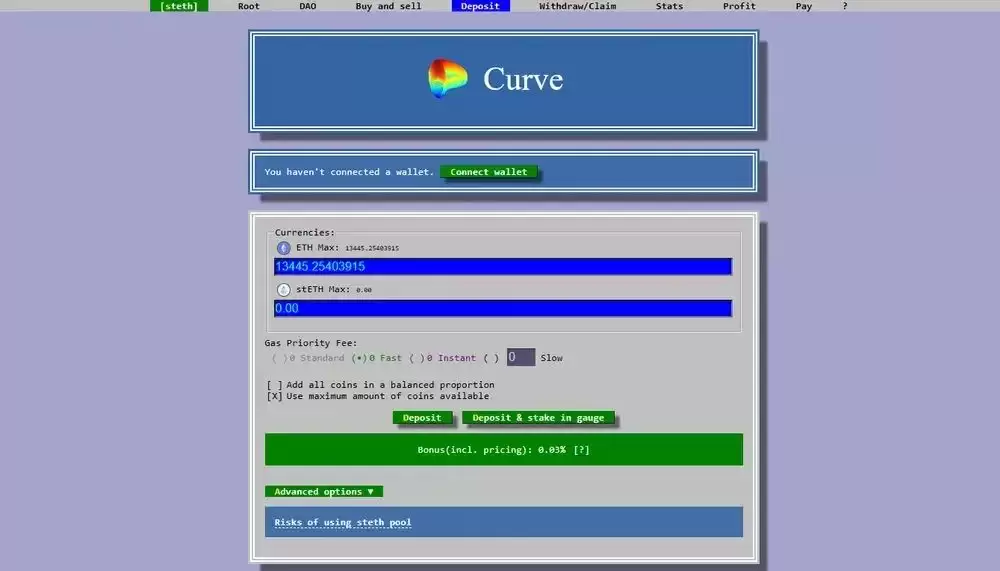Click the stETH coin icon
The width and height of the screenshot is (1000, 571).
283,289
